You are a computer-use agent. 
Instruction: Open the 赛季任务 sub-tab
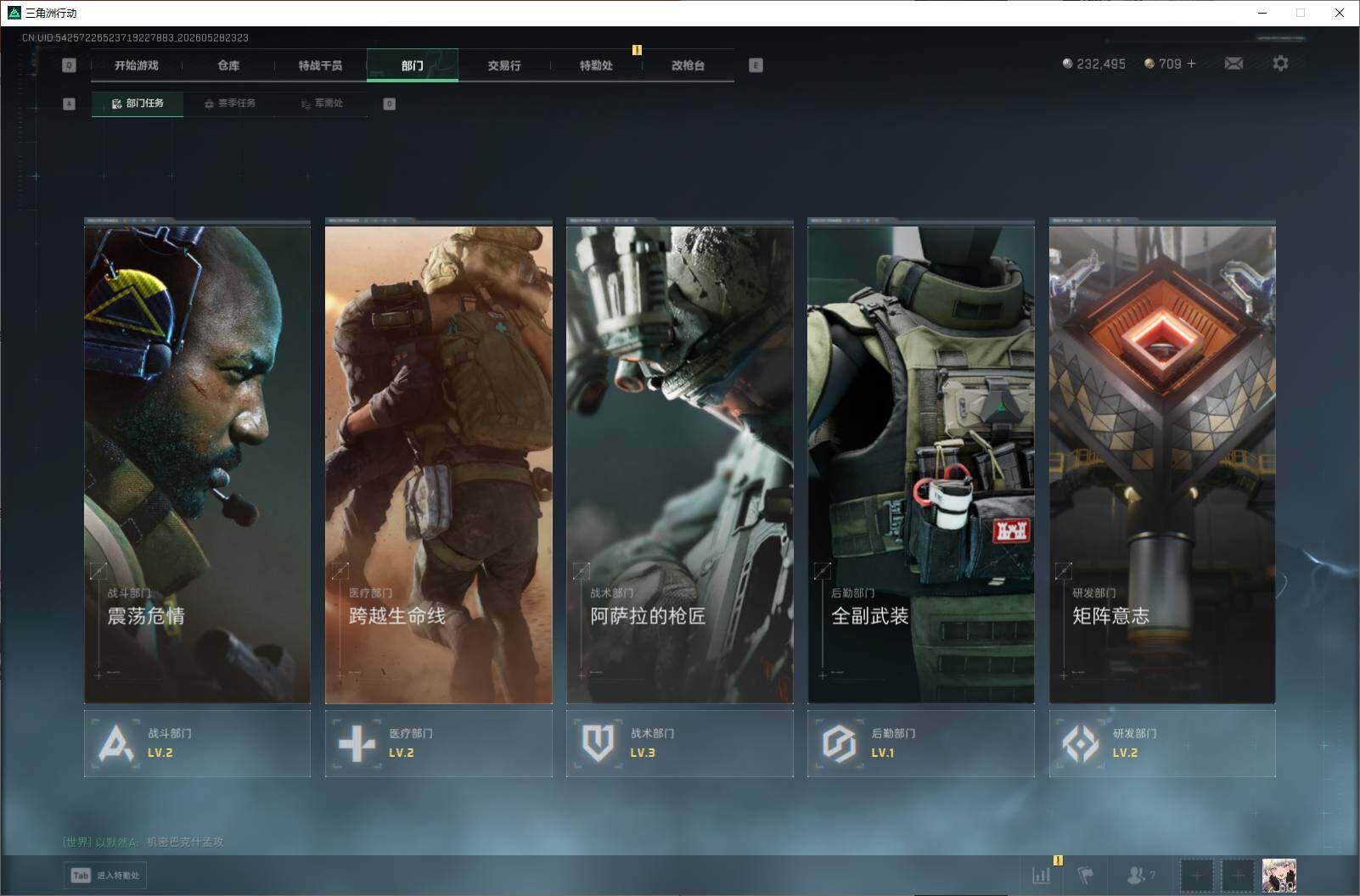(x=230, y=104)
